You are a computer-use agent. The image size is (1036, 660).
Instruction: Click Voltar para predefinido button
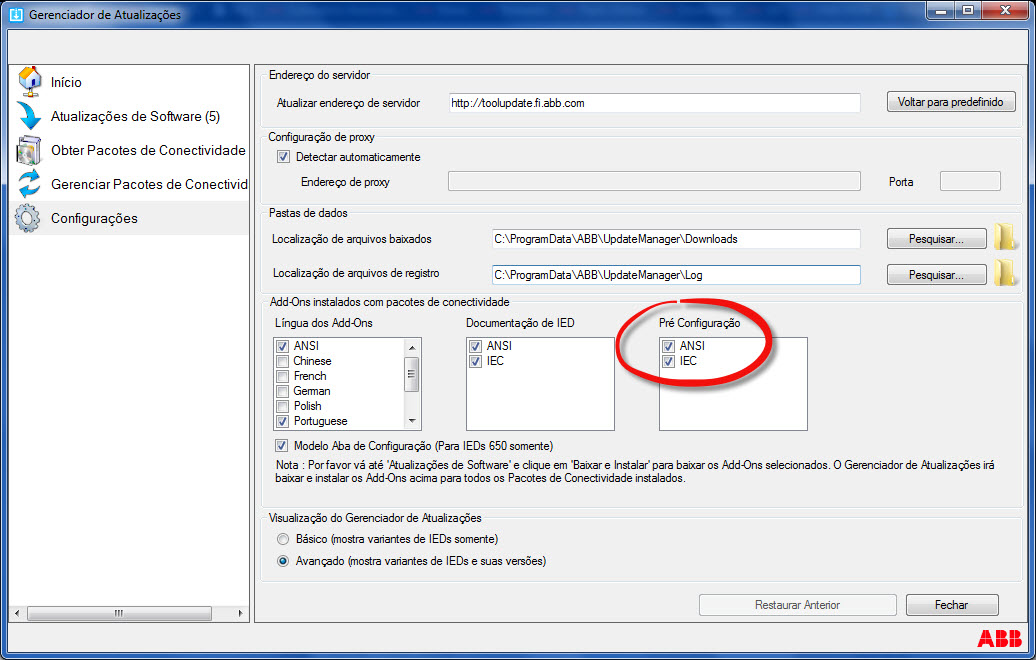950,102
